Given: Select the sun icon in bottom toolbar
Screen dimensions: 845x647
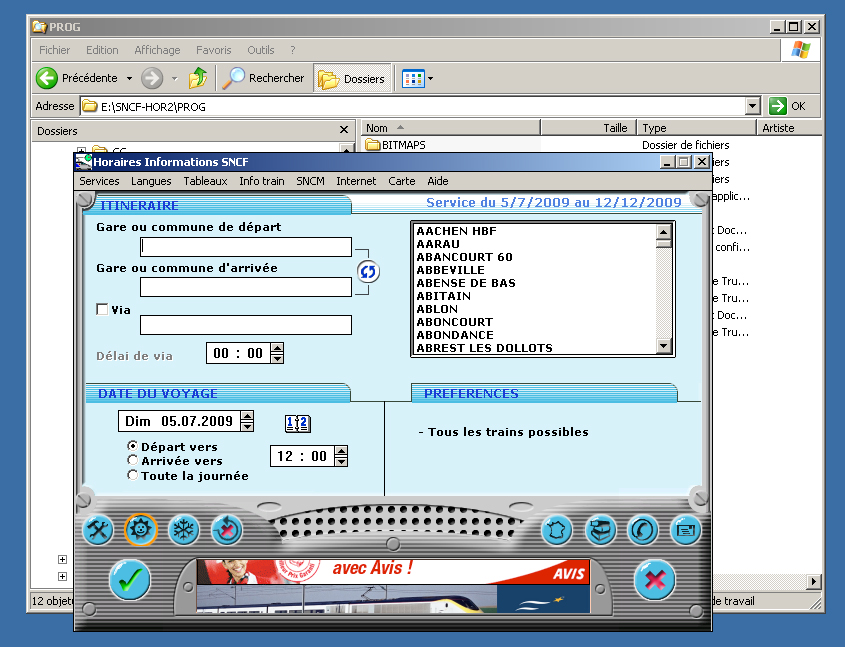Looking at the screenshot, I should [141, 530].
